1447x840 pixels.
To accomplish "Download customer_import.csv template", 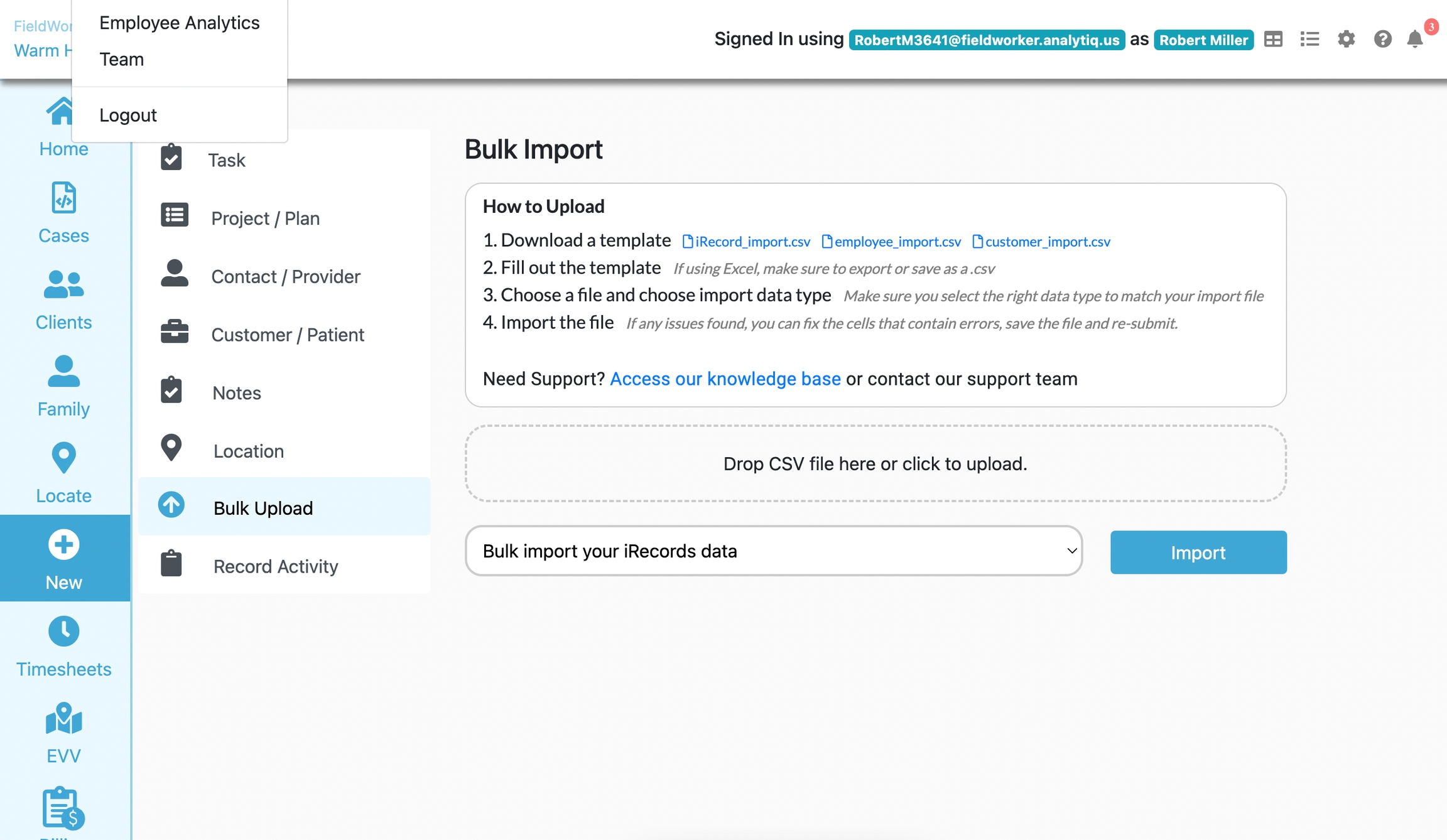I will pyautogui.click(x=1041, y=242).
